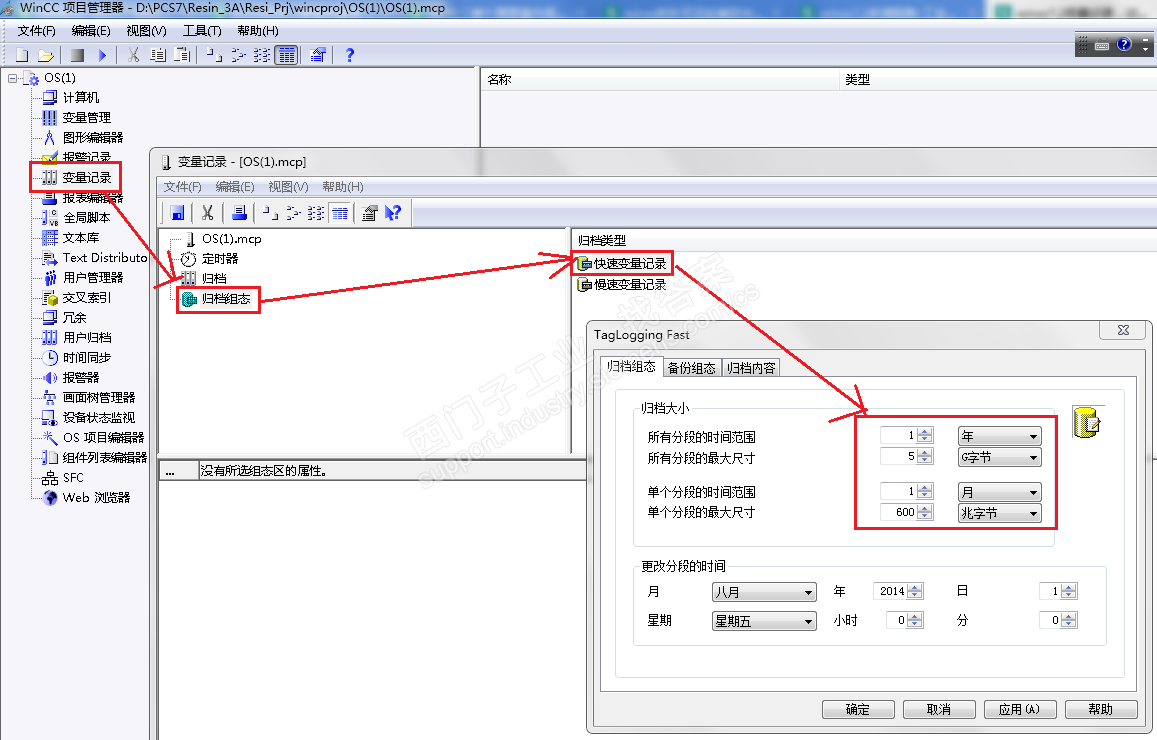Select 变量记录 tree item
This screenshot has height=740, width=1157.
(86, 178)
